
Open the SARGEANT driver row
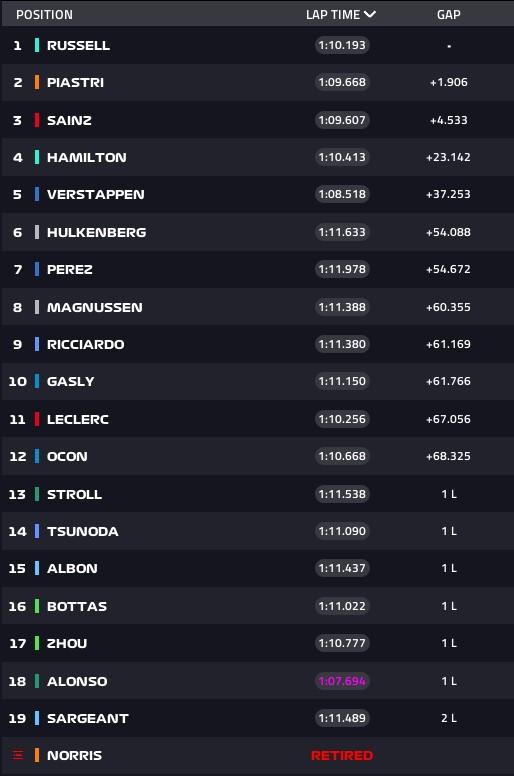click(257, 718)
